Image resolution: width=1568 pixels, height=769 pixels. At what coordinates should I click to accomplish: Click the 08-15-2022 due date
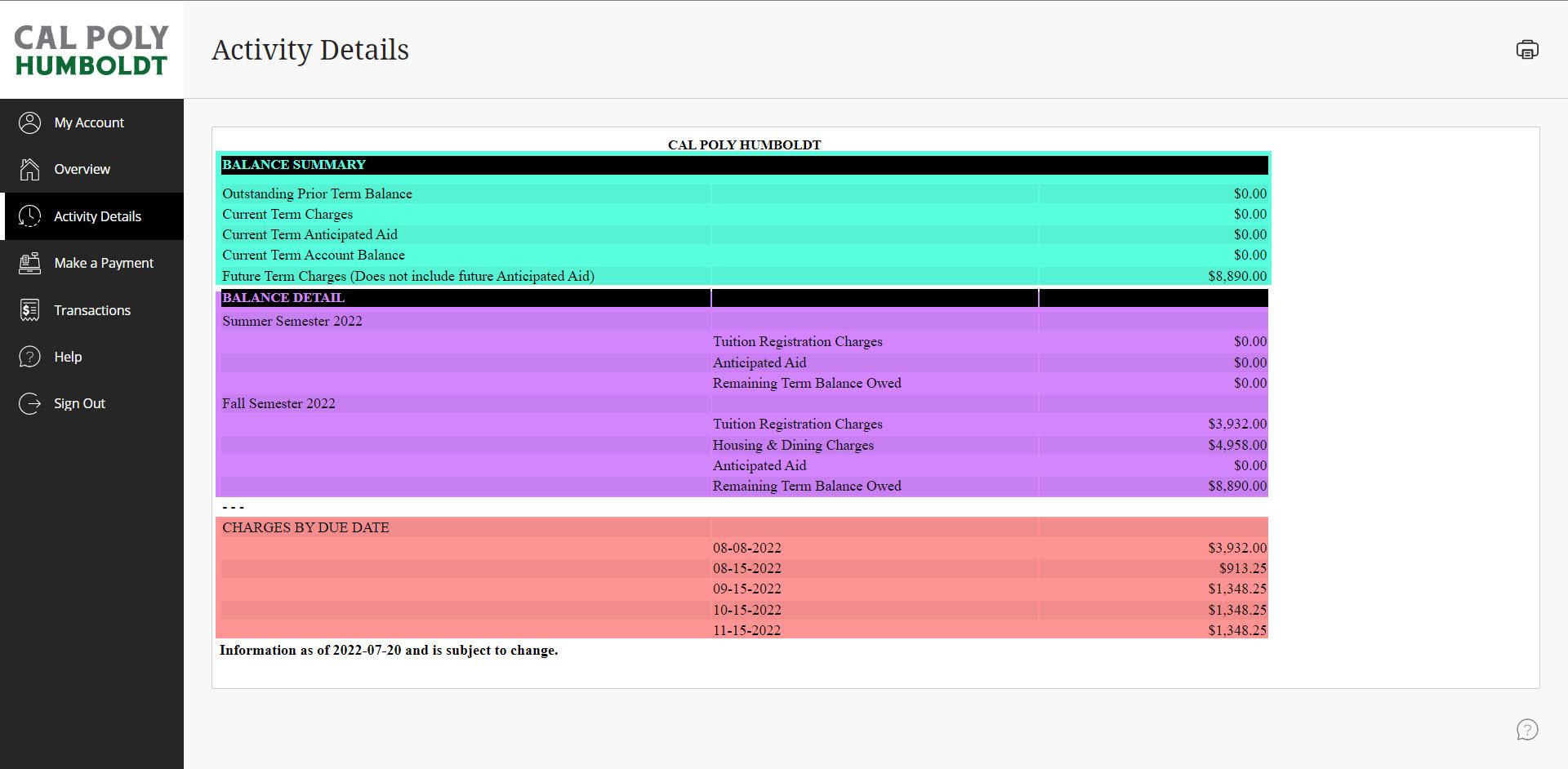coord(746,568)
